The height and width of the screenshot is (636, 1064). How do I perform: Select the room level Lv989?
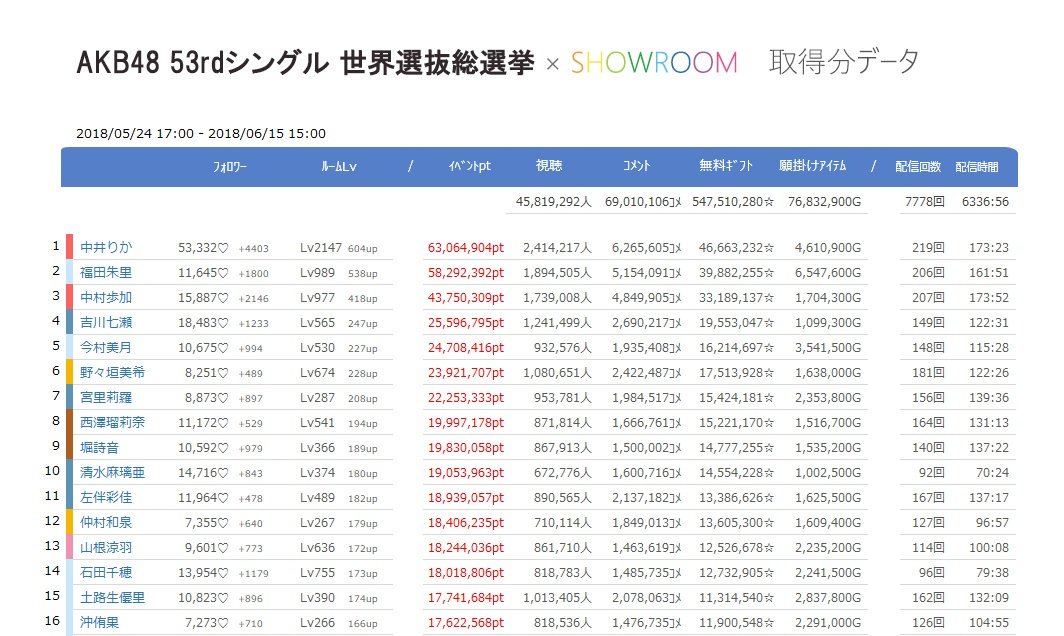[318, 273]
